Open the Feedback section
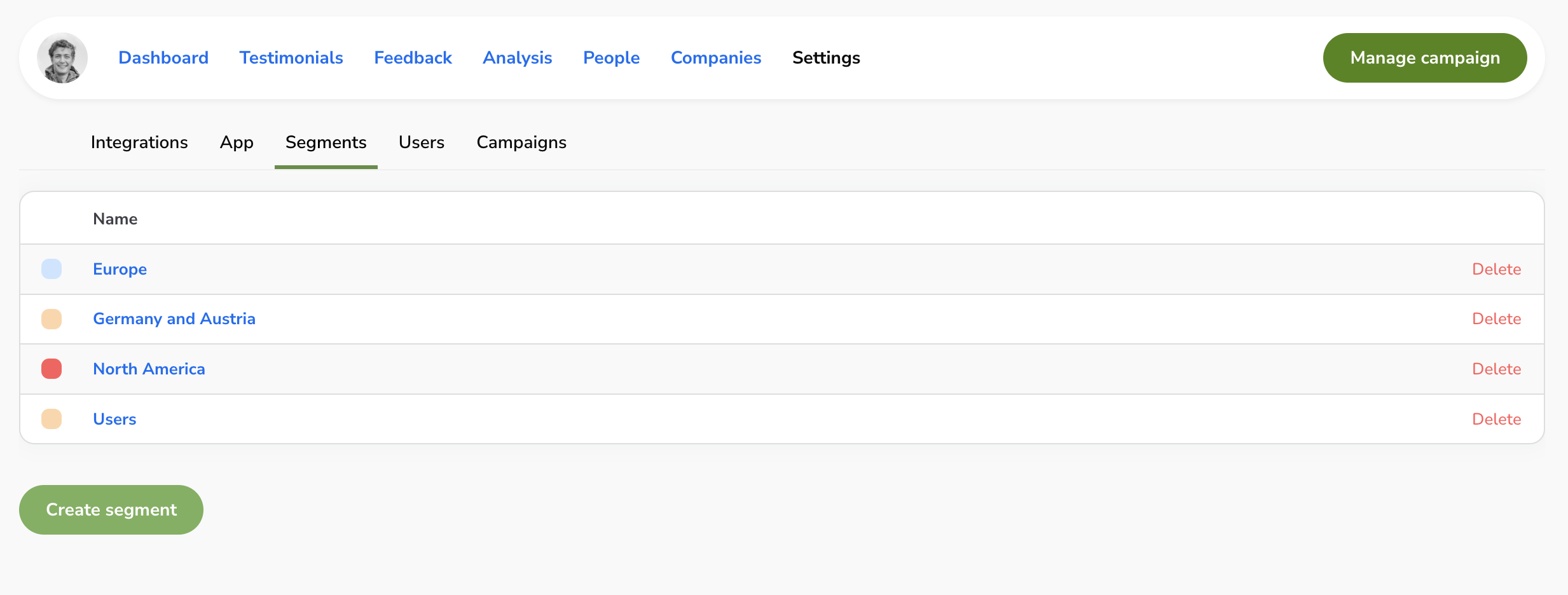 [413, 58]
